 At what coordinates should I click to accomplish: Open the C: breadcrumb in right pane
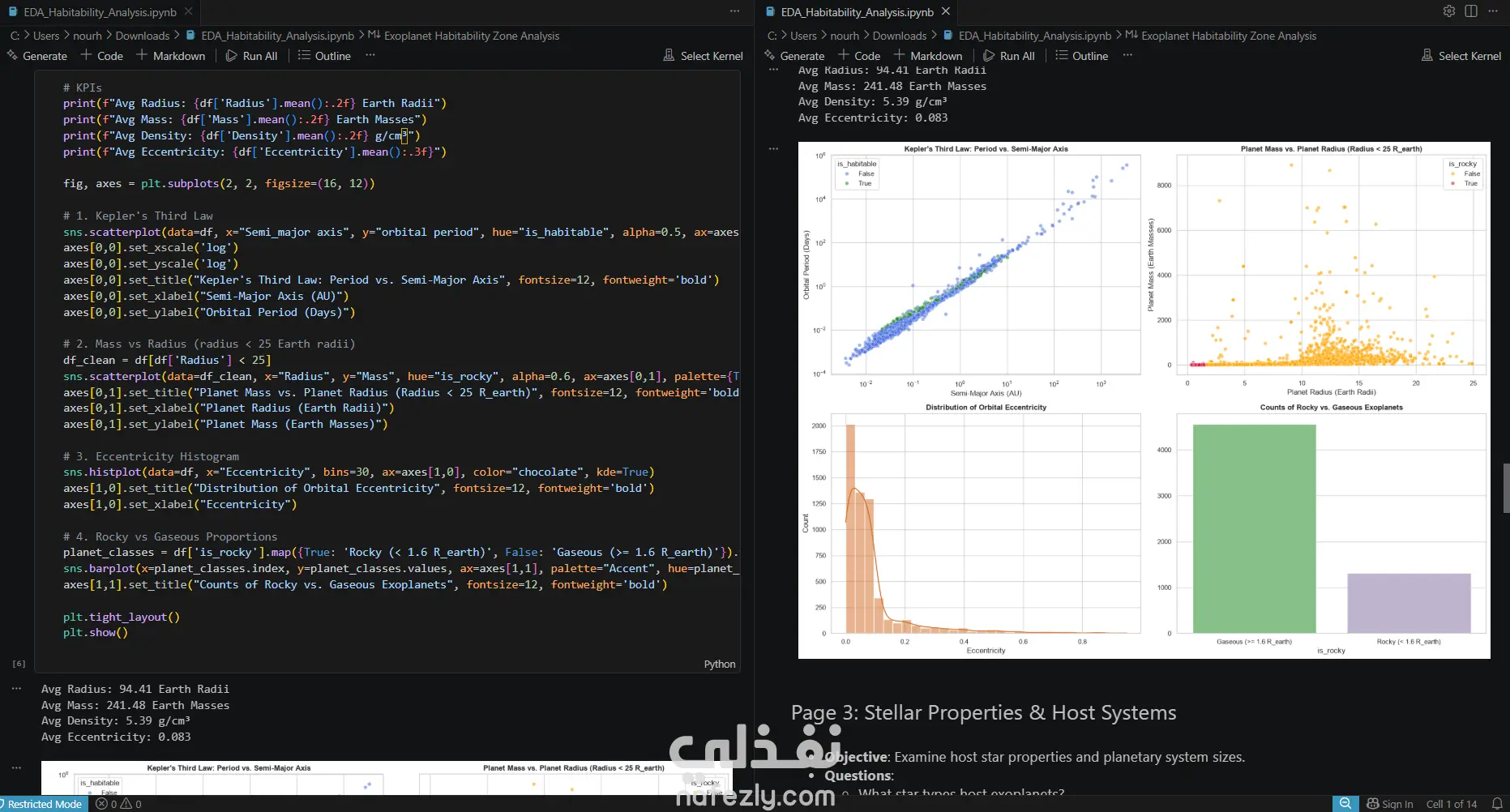coord(772,36)
